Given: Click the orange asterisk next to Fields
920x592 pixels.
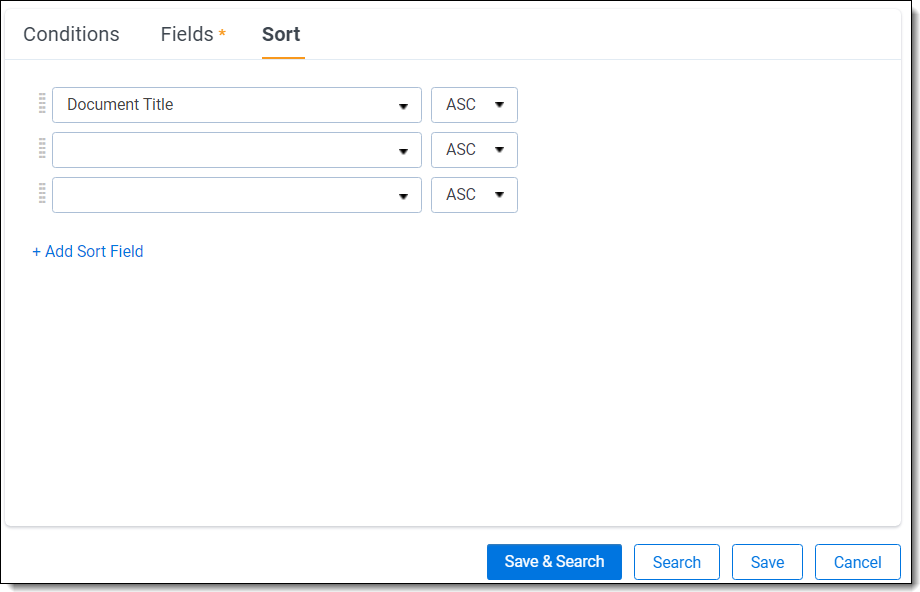Looking at the screenshot, I should [222, 34].
